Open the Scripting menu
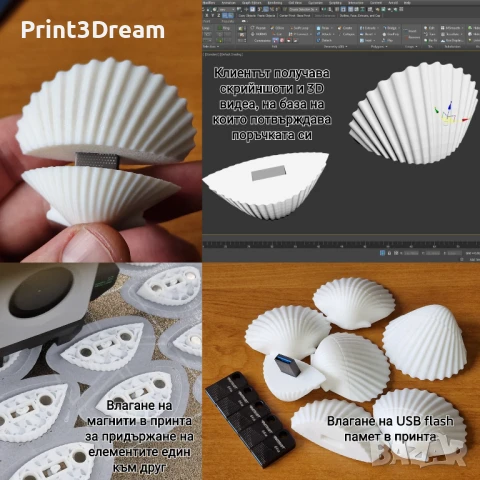This screenshot has height=480, width=480. tap(336, 2)
